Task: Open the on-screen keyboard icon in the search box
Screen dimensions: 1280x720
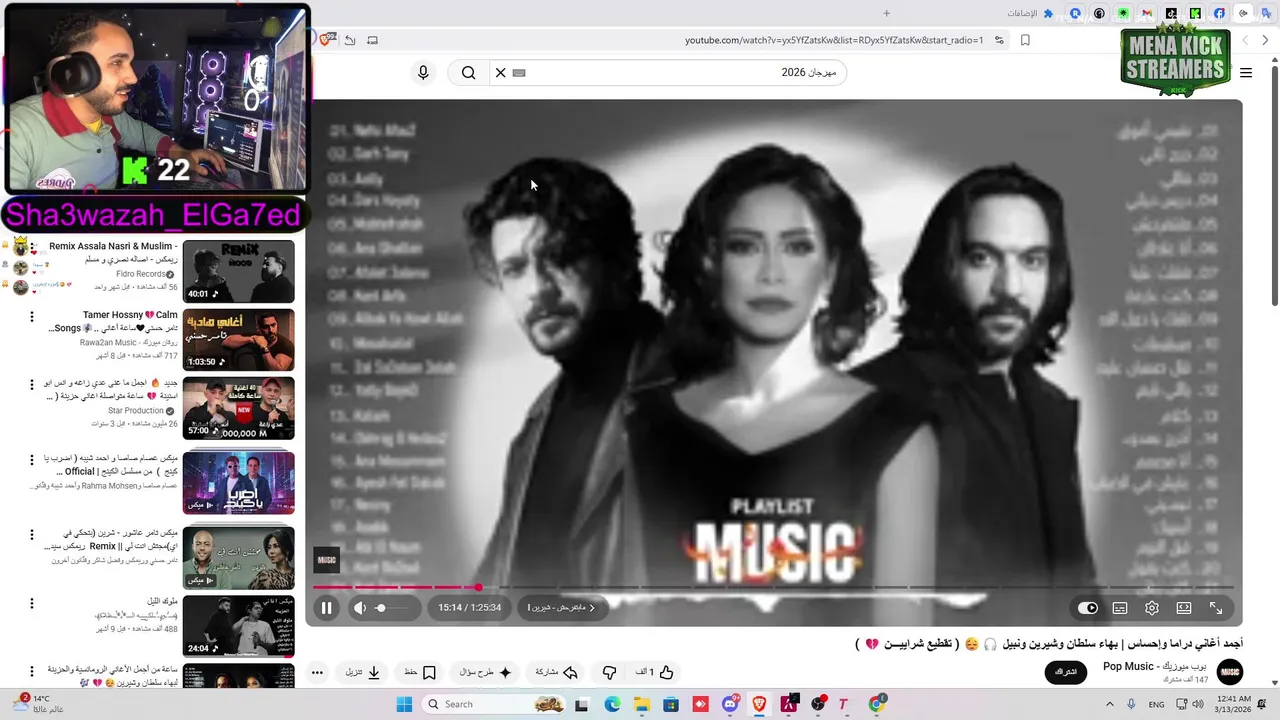Action: [519, 72]
